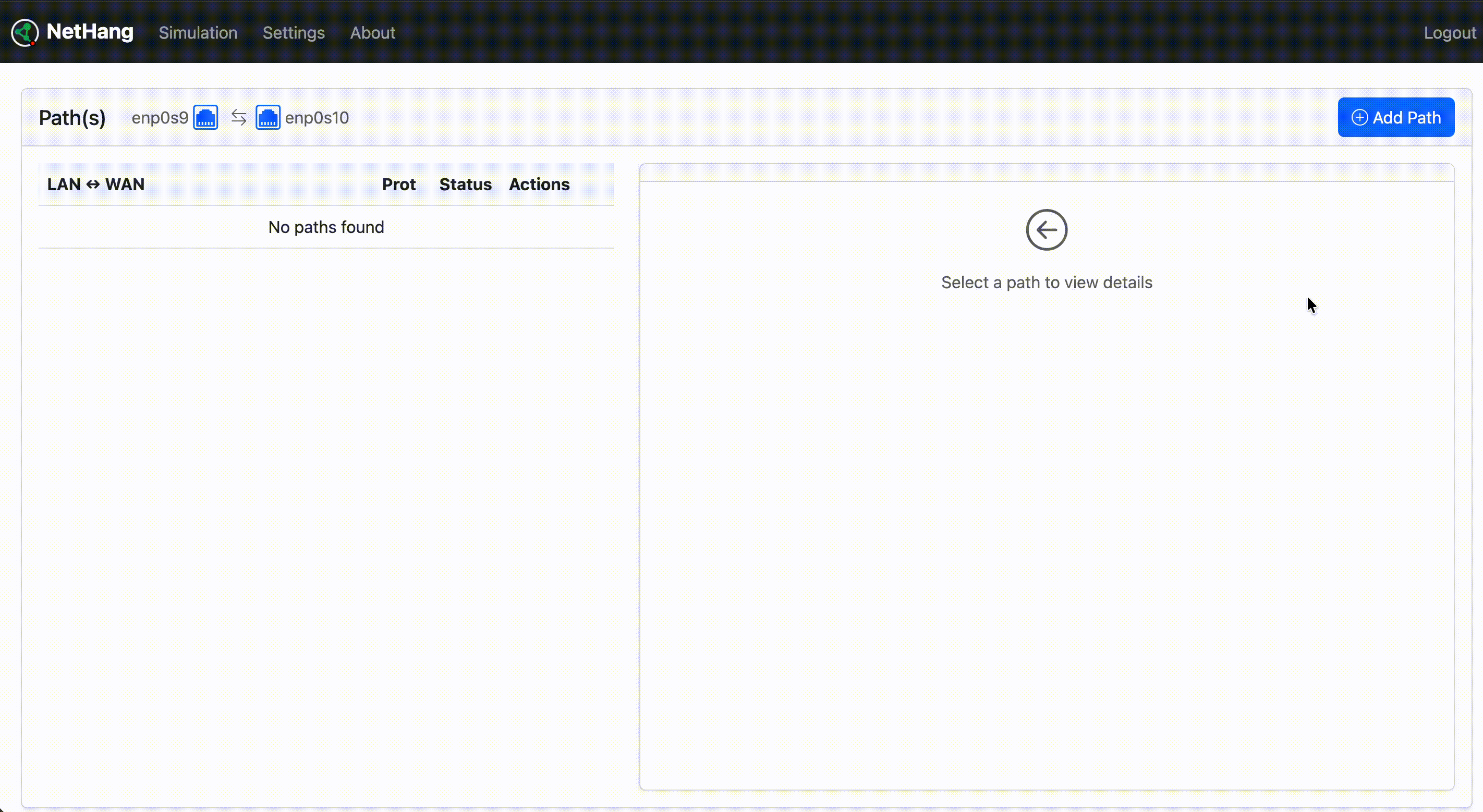Click the swap arrows between interfaces

point(238,117)
